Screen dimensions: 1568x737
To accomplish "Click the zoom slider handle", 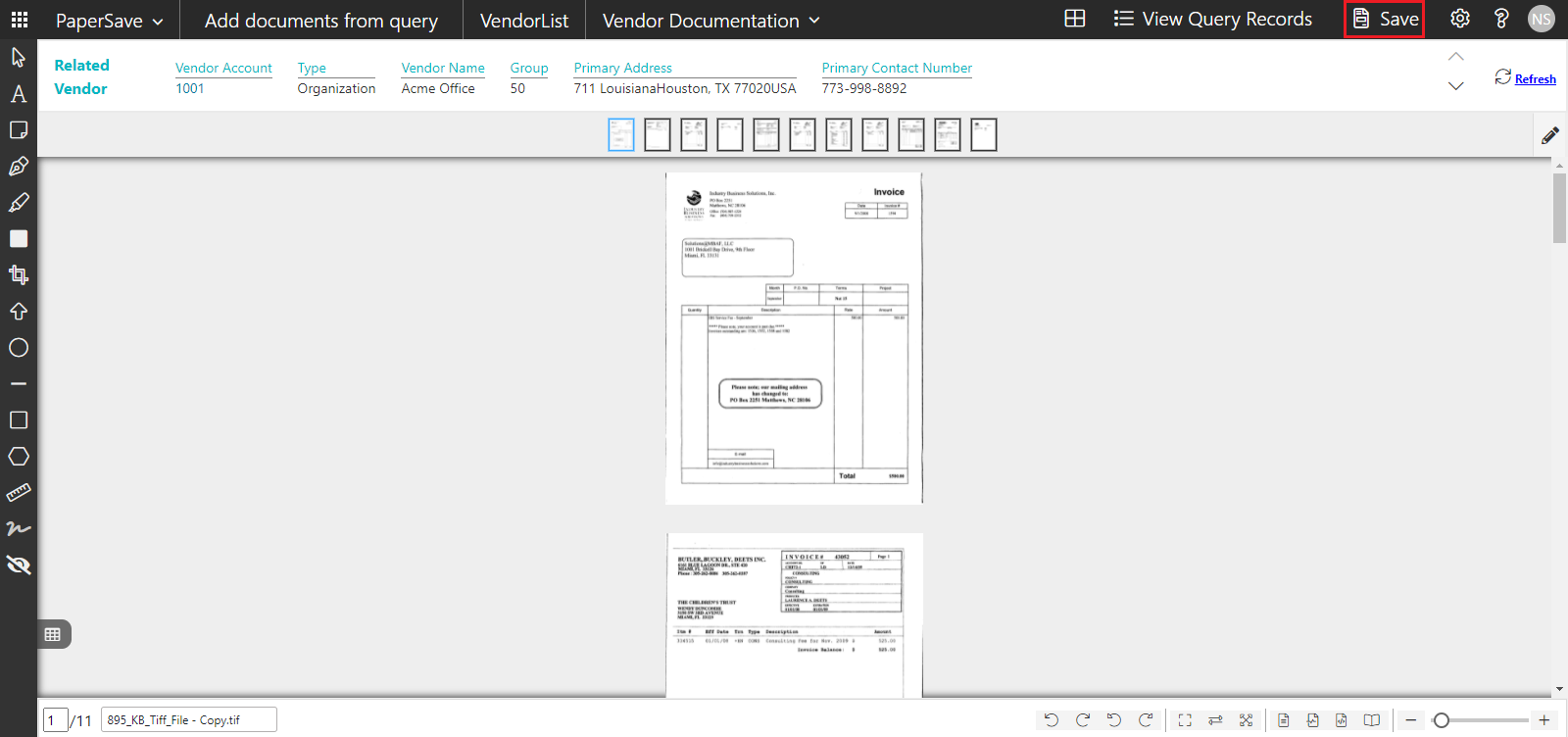I will [x=1441, y=720].
